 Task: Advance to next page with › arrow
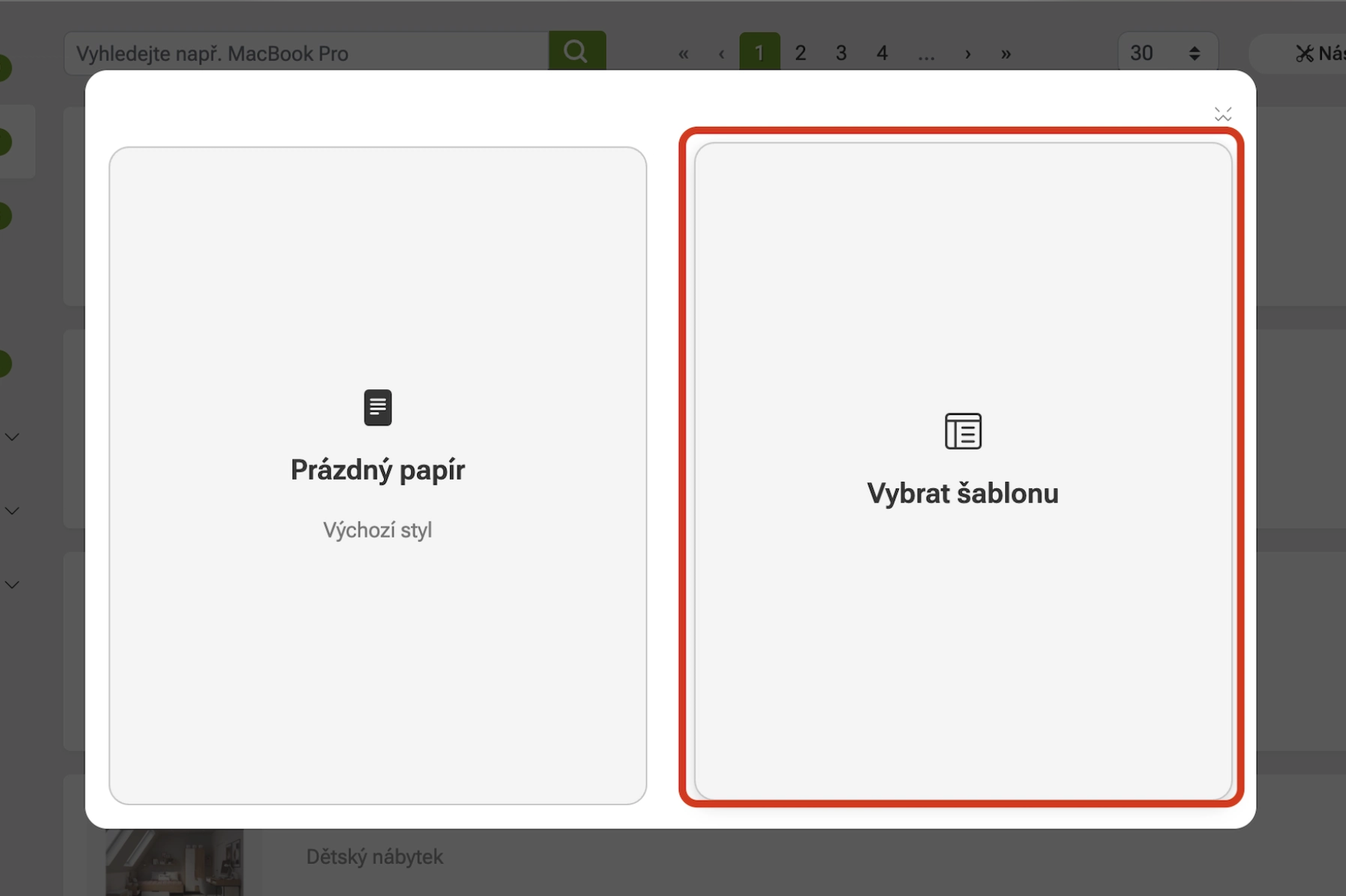click(x=968, y=54)
